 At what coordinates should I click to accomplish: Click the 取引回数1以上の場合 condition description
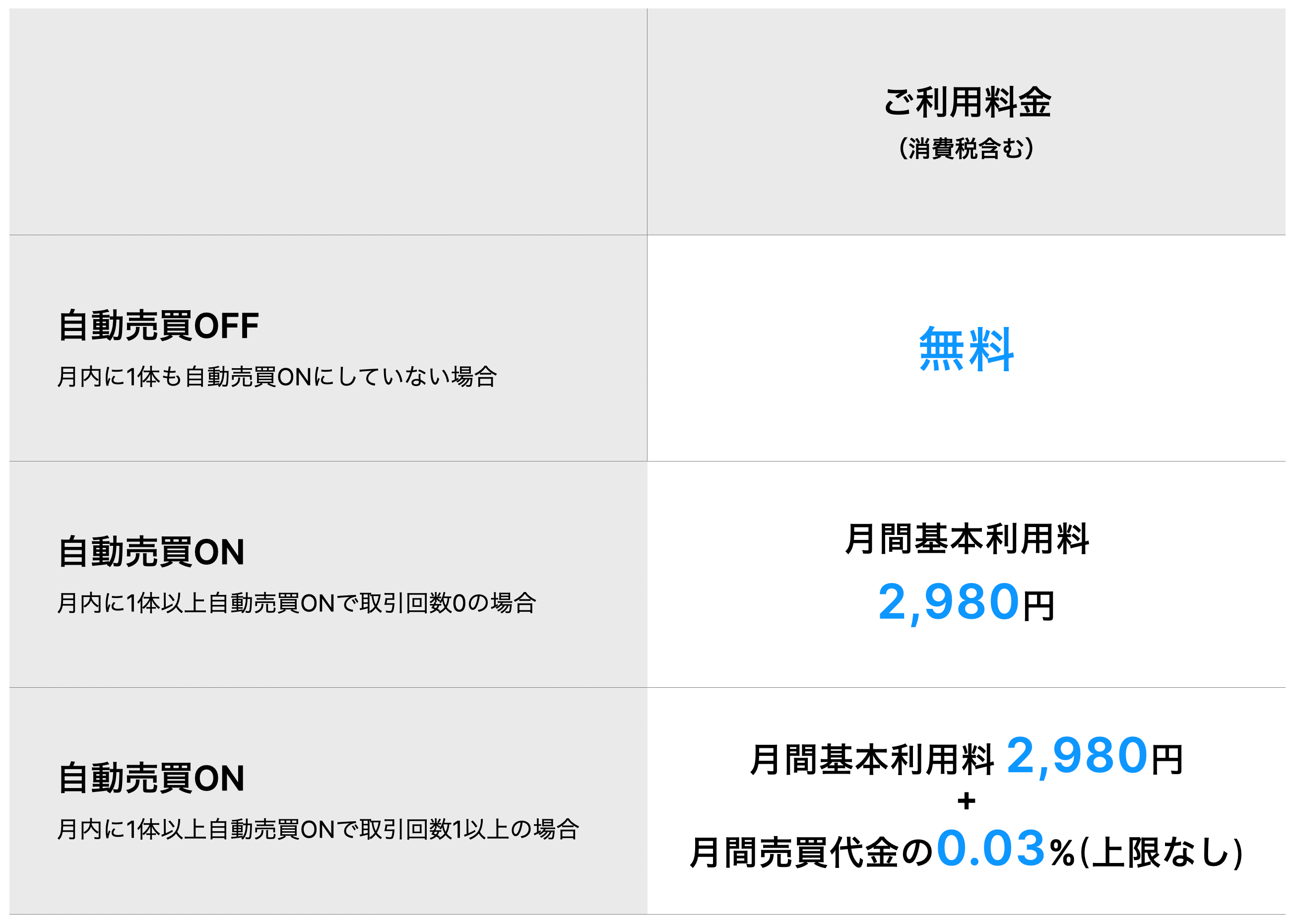click(x=318, y=830)
